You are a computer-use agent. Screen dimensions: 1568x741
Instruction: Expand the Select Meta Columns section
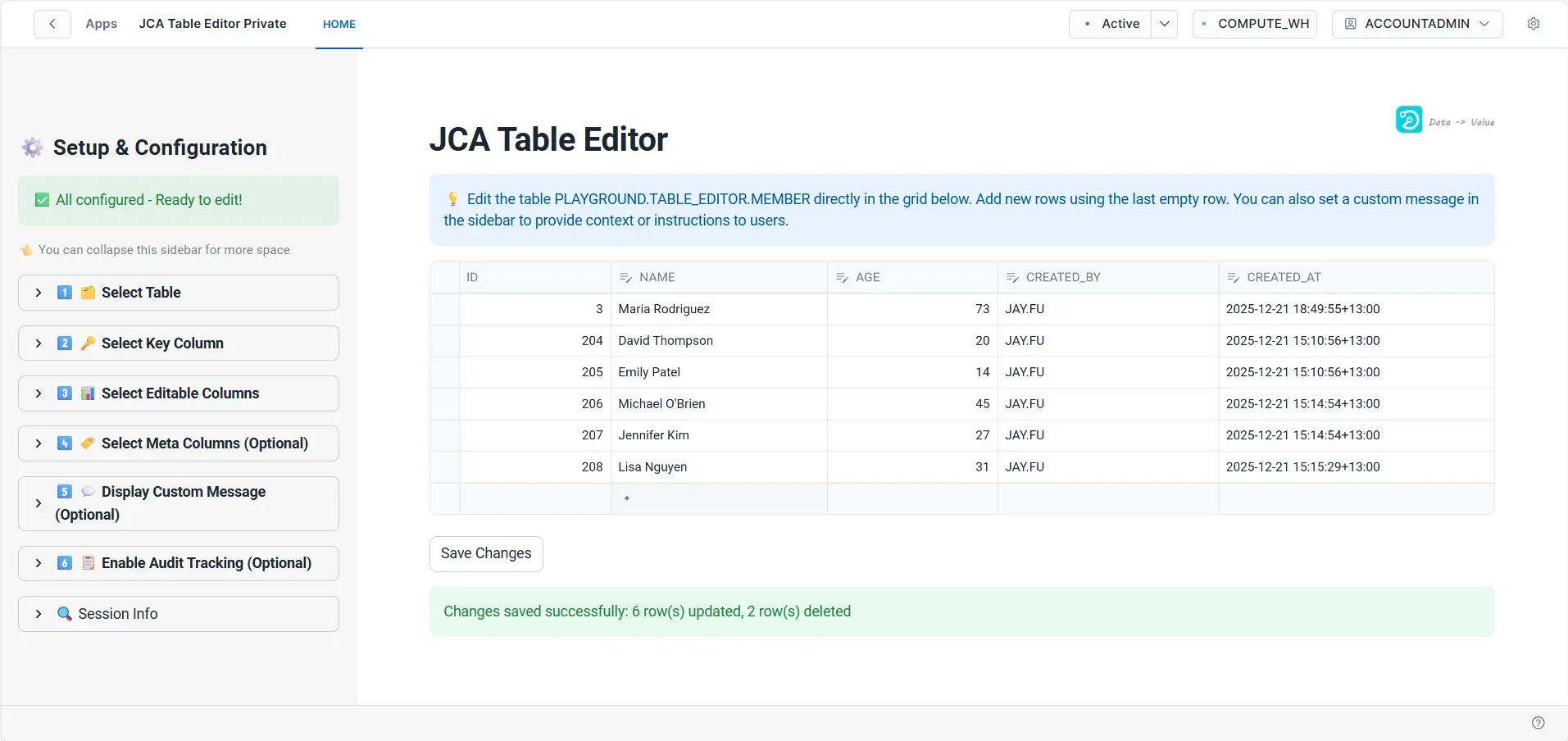37,443
